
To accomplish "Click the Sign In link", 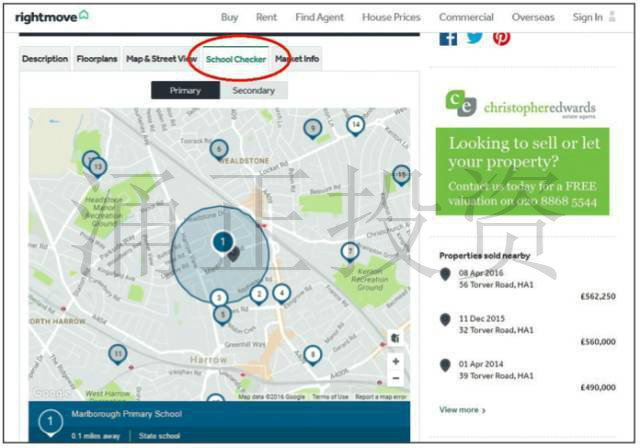I will pos(587,18).
